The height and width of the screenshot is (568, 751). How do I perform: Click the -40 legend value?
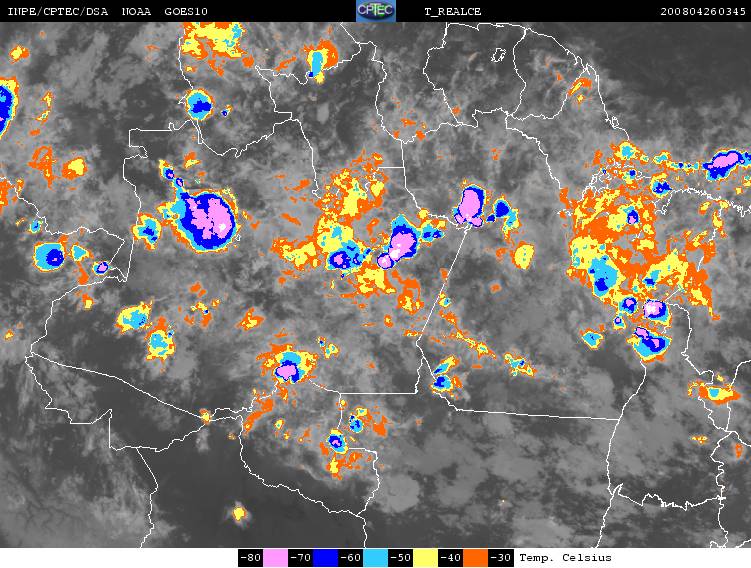451,558
